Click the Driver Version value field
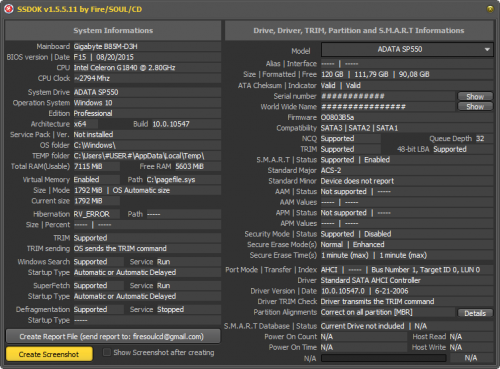The height and width of the screenshot is (369, 500). [407, 291]
